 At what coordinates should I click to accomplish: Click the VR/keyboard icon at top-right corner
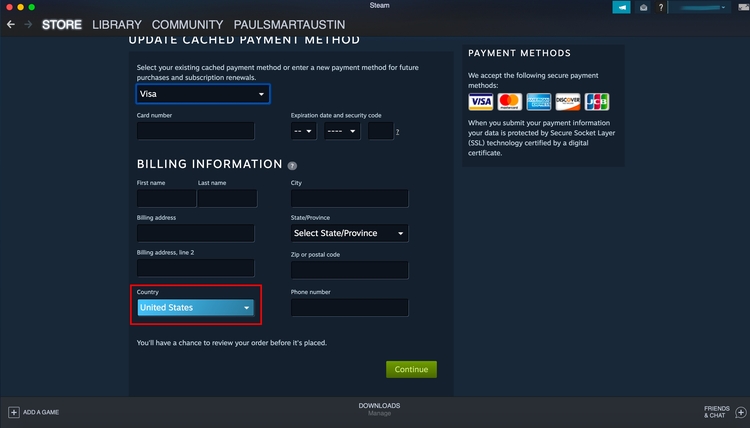[x=744, y=7]
